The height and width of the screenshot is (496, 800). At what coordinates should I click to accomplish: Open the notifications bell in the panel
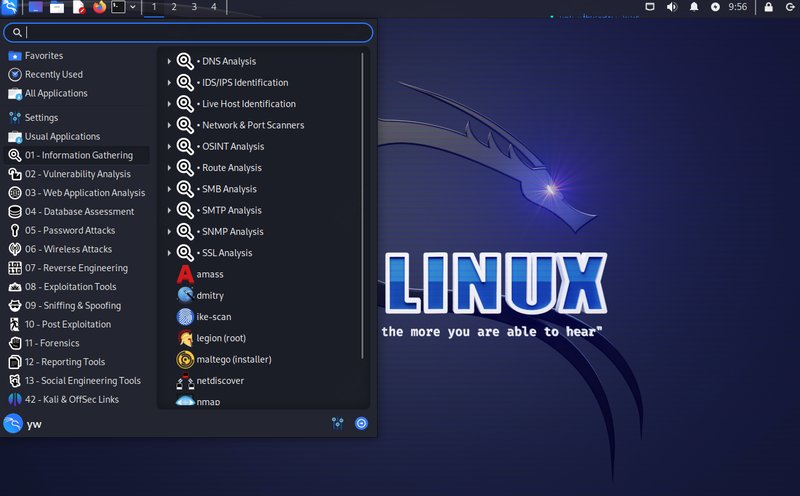click(x=694, y=7)
